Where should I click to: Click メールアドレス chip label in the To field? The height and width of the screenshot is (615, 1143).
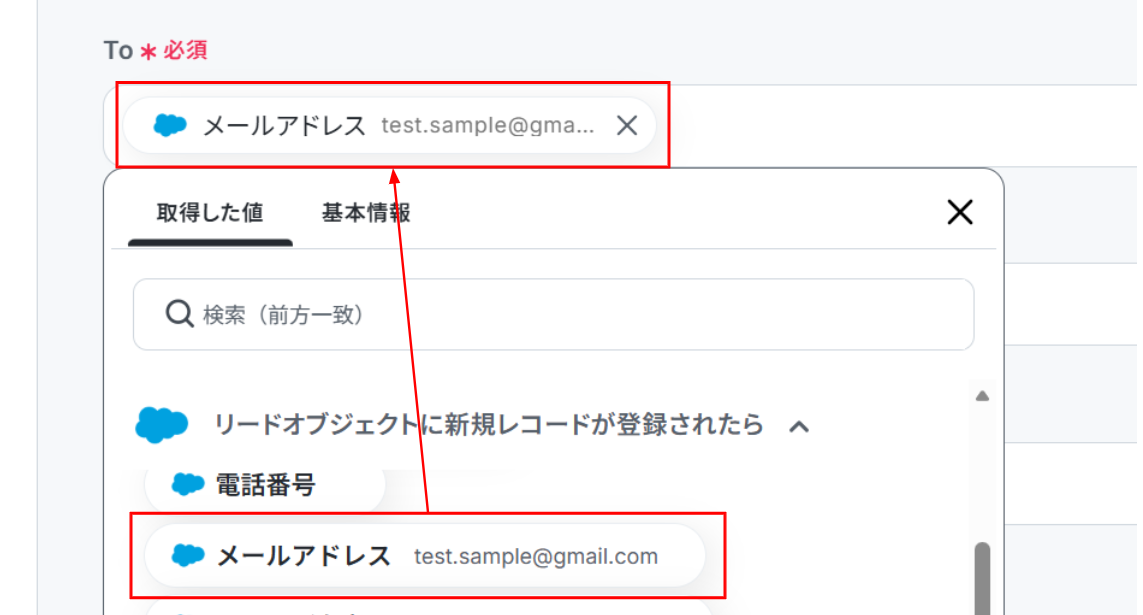pos(285,126)
